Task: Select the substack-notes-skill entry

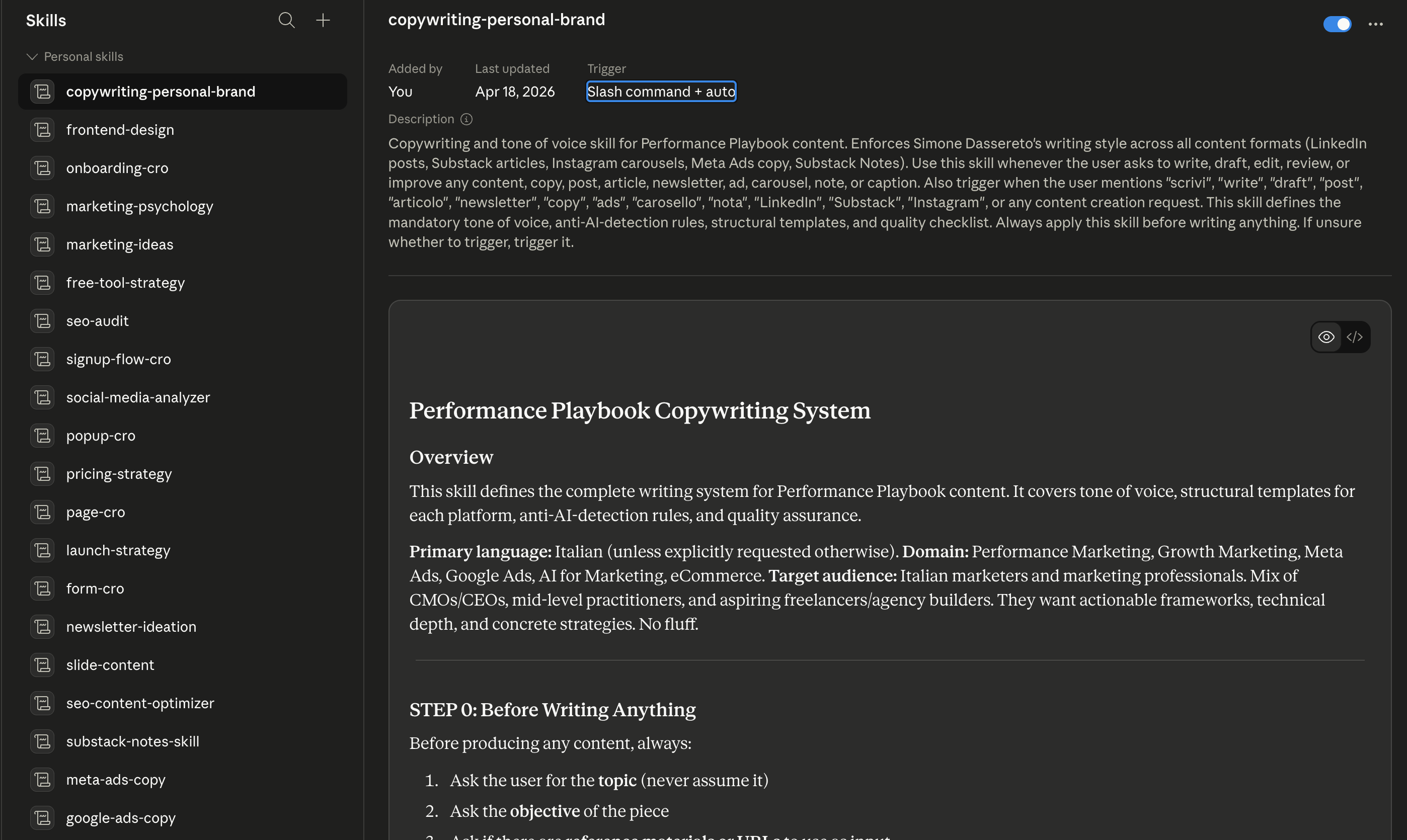Action: pos(182,741)
